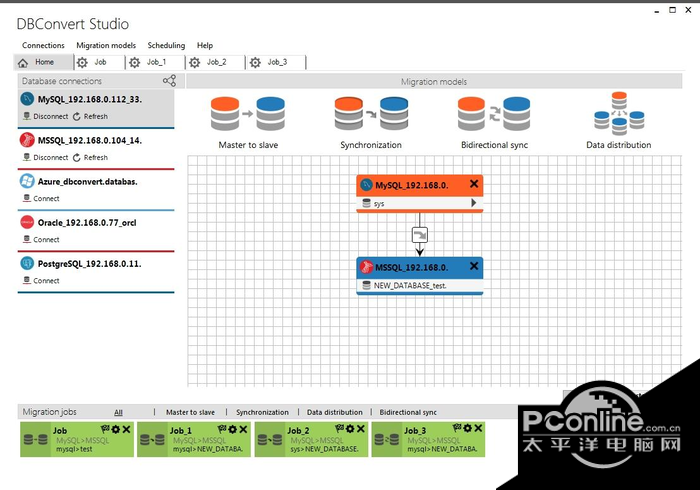Refresh the MSSQL connection
The width and height of the screenshot is (700, 490).
pos(90,158)
